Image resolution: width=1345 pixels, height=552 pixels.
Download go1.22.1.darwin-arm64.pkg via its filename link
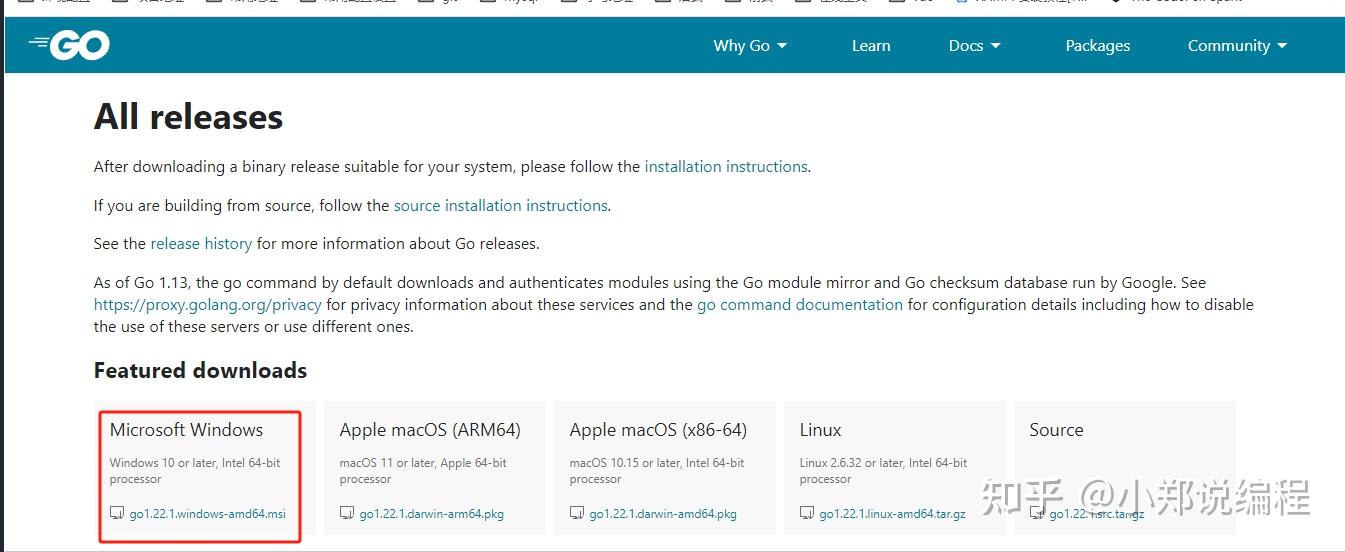coord(431,514)
